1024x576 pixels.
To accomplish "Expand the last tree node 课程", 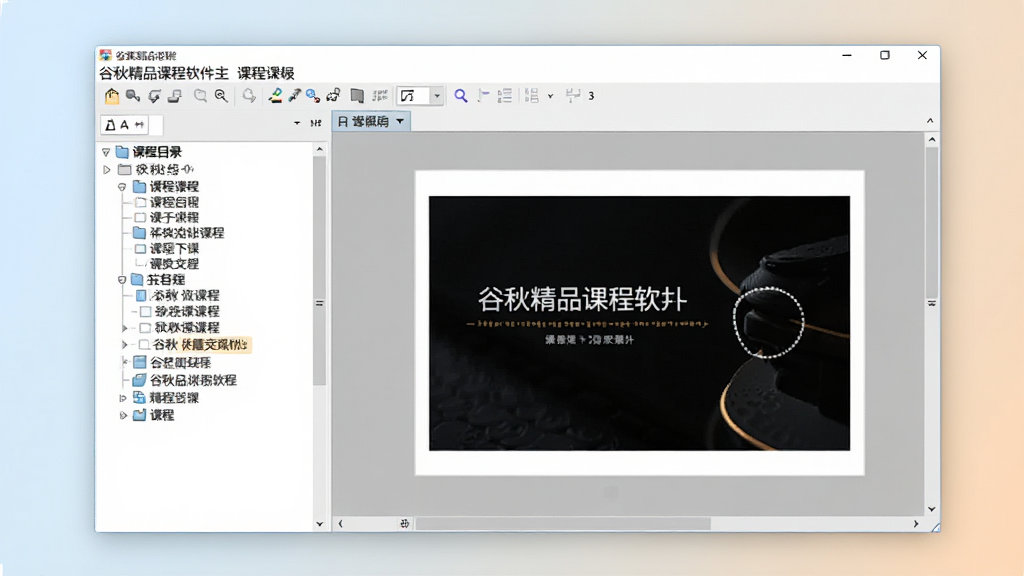I will click(x=123, y=415).
